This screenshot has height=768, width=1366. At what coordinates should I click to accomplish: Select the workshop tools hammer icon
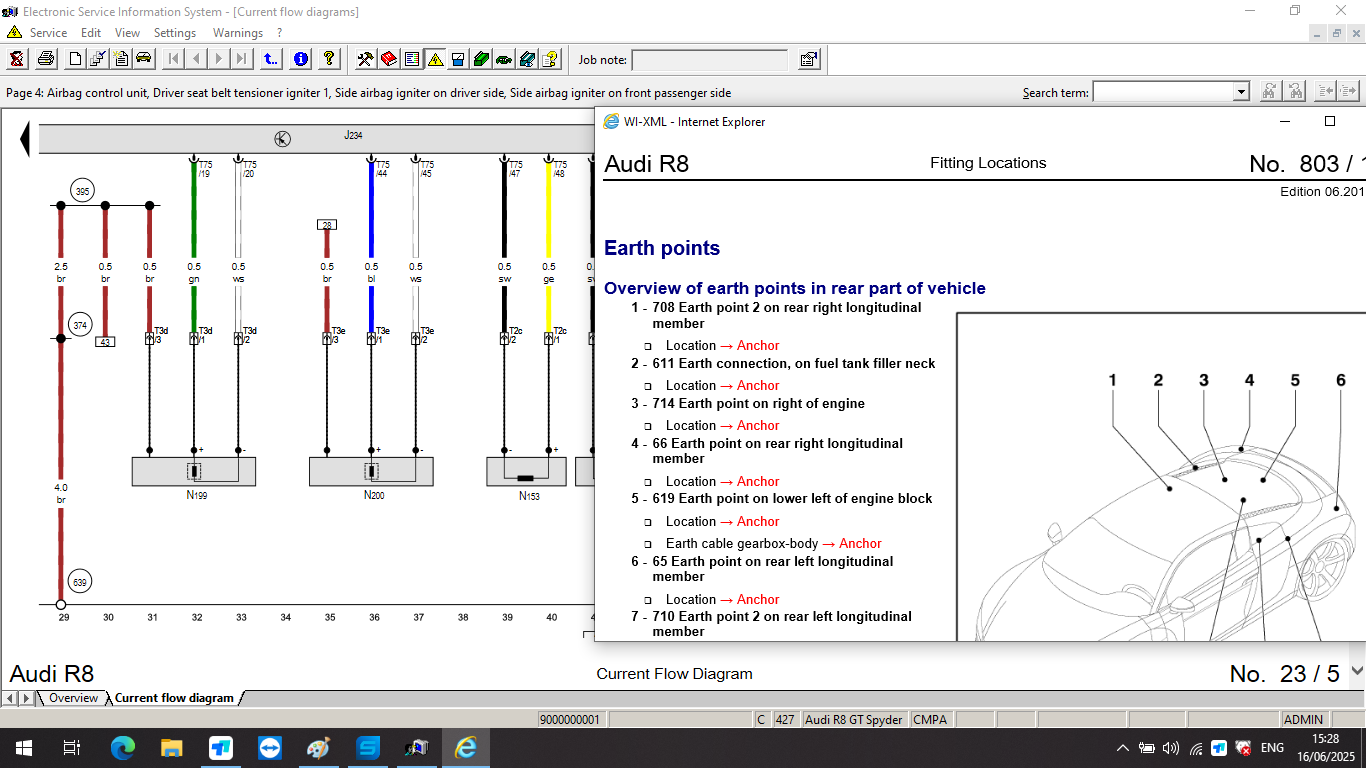tap(366, 59)
